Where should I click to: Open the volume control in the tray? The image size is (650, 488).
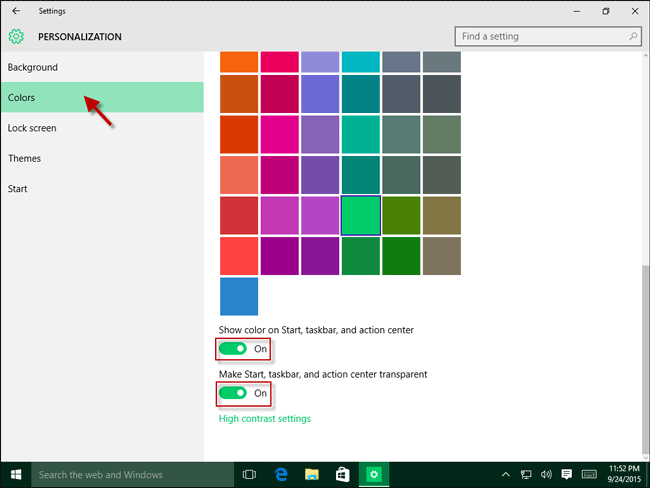pyautogui.click(x=546, y=474)
